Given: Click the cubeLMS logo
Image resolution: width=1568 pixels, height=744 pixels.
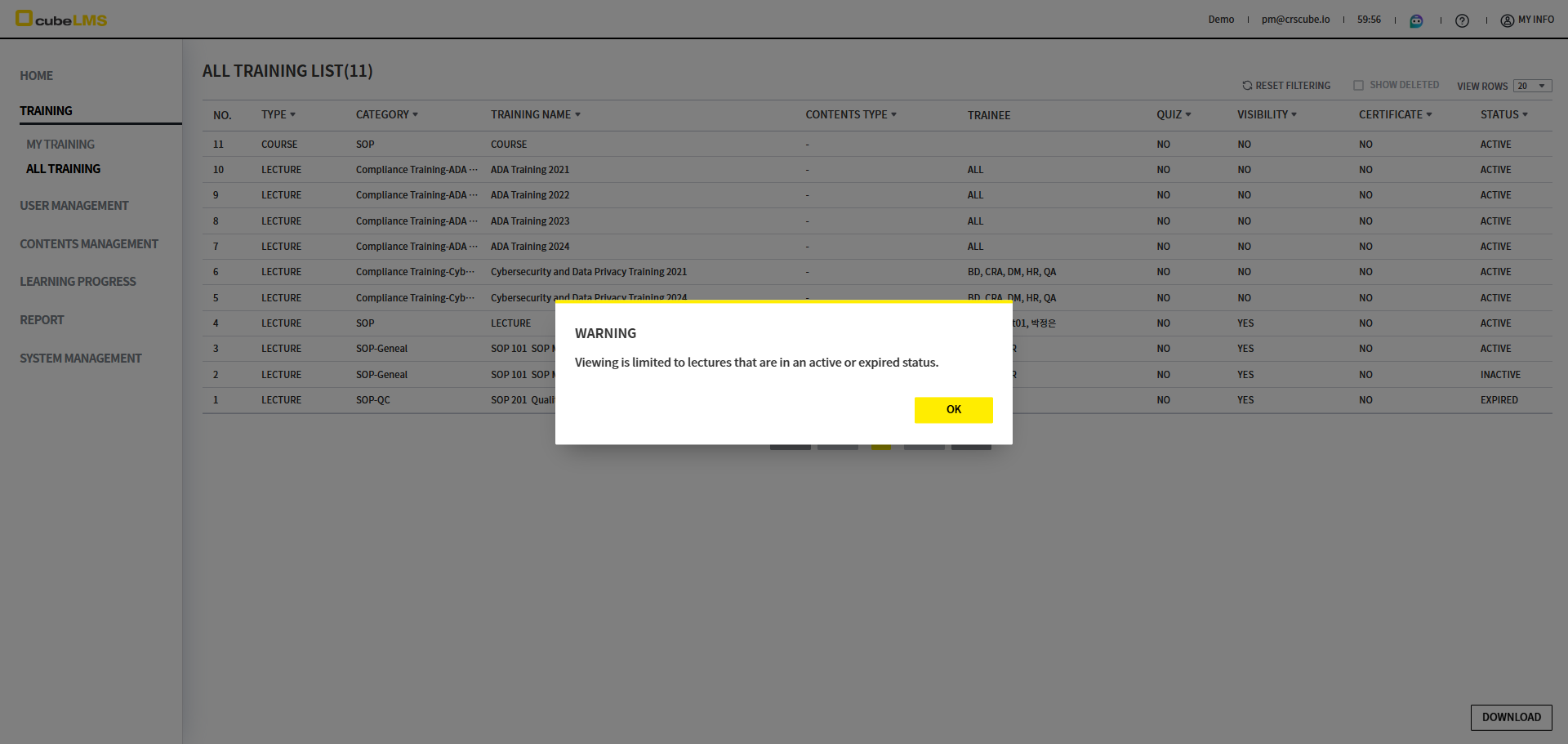Looking at the screenshot, I should pos(61,19).
